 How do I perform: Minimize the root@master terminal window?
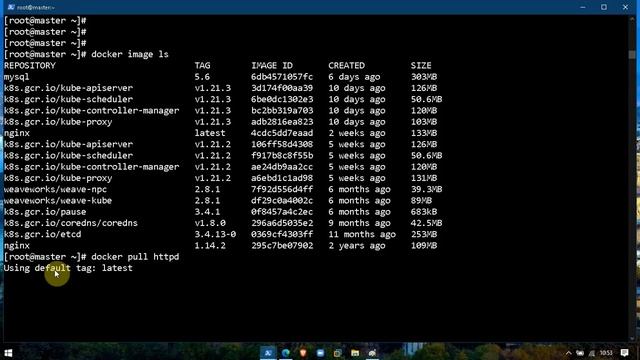[x=583, y=7]
